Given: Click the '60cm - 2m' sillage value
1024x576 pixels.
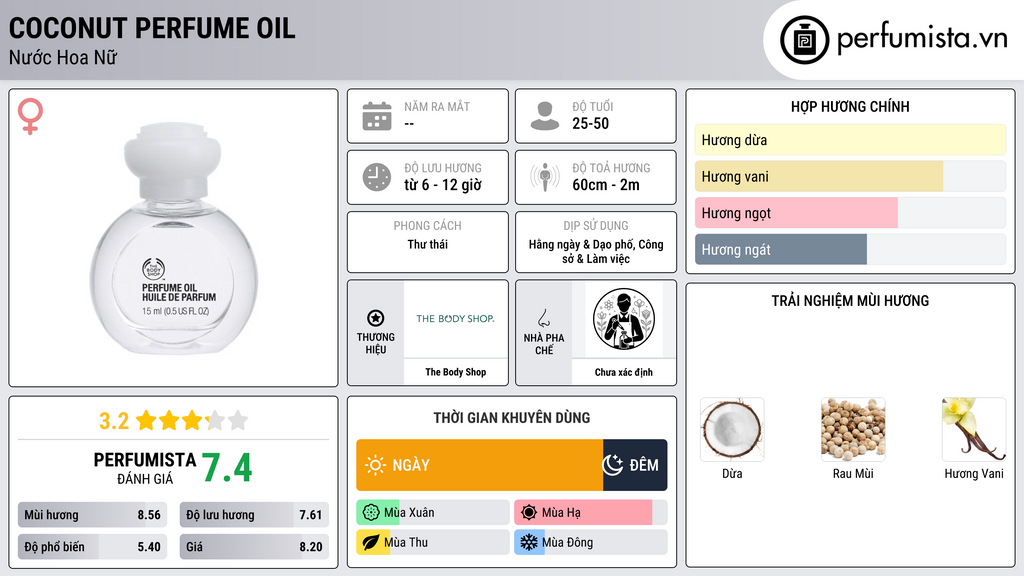Looking at the screenshot, I should (606, 185).
